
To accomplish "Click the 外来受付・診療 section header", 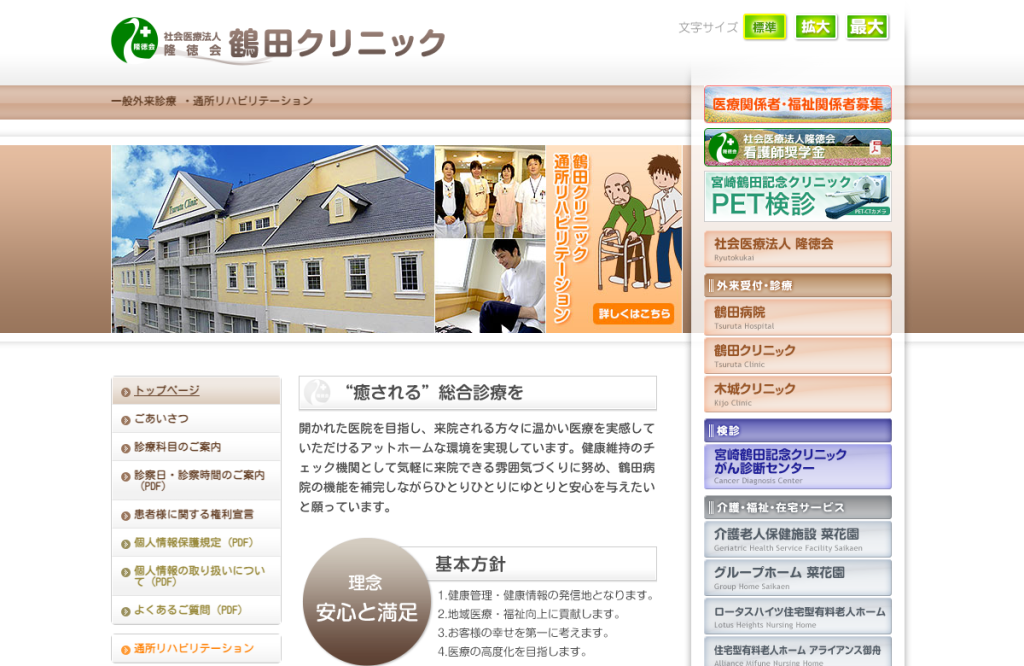I will click(797, 285).
